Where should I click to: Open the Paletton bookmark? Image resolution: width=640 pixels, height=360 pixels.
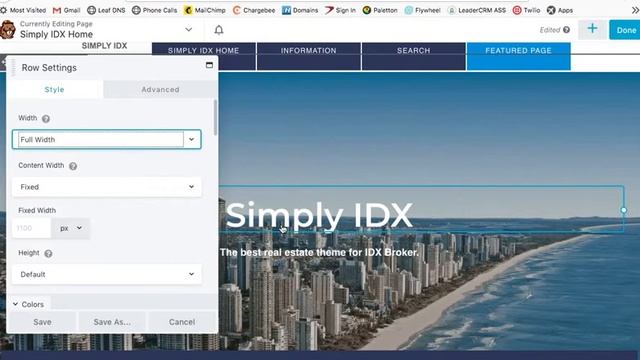380,10
